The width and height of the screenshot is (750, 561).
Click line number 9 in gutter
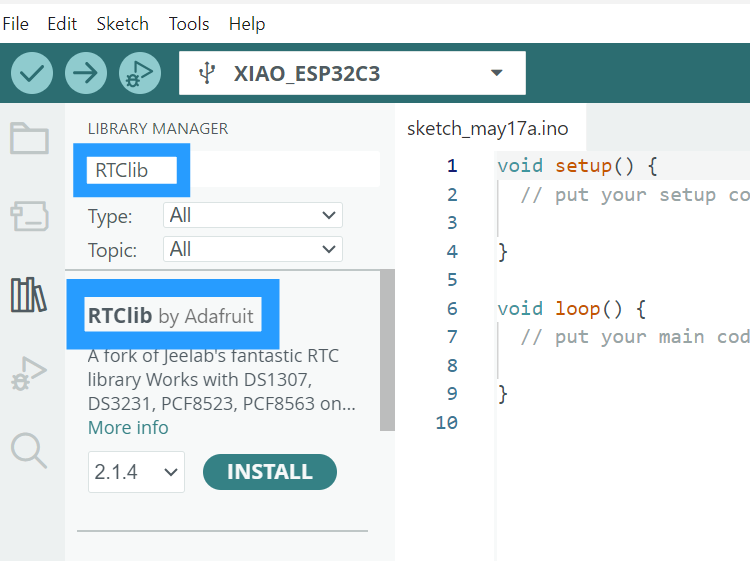click(452, 394)
